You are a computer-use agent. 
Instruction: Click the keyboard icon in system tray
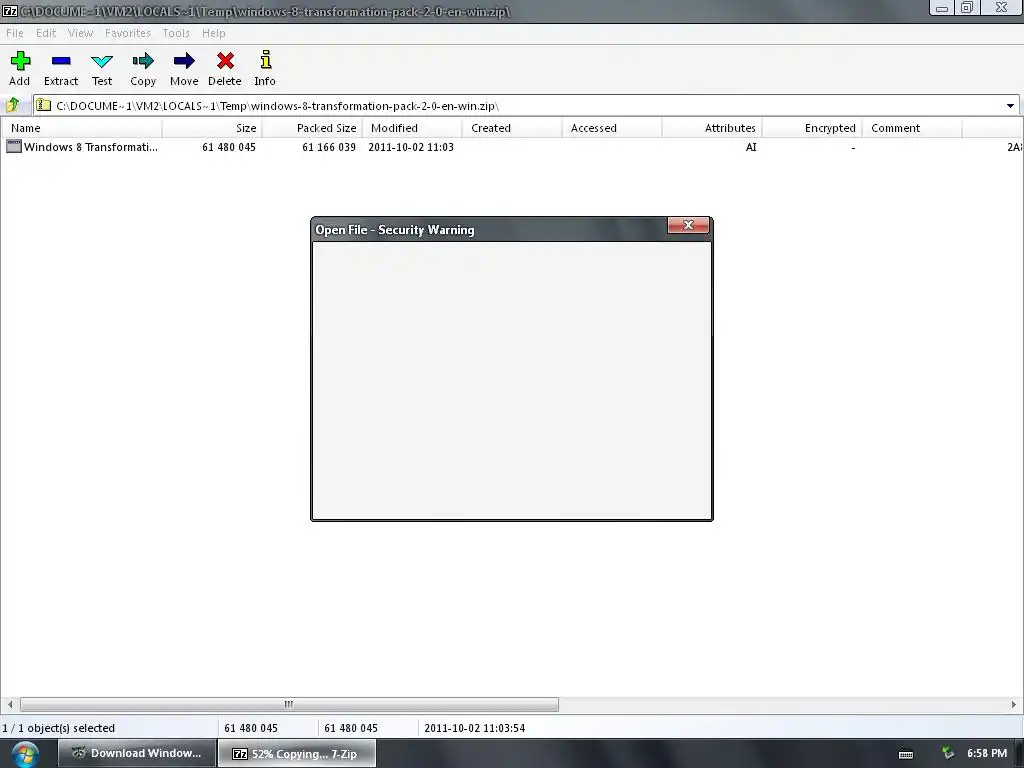tap(906, 754)
